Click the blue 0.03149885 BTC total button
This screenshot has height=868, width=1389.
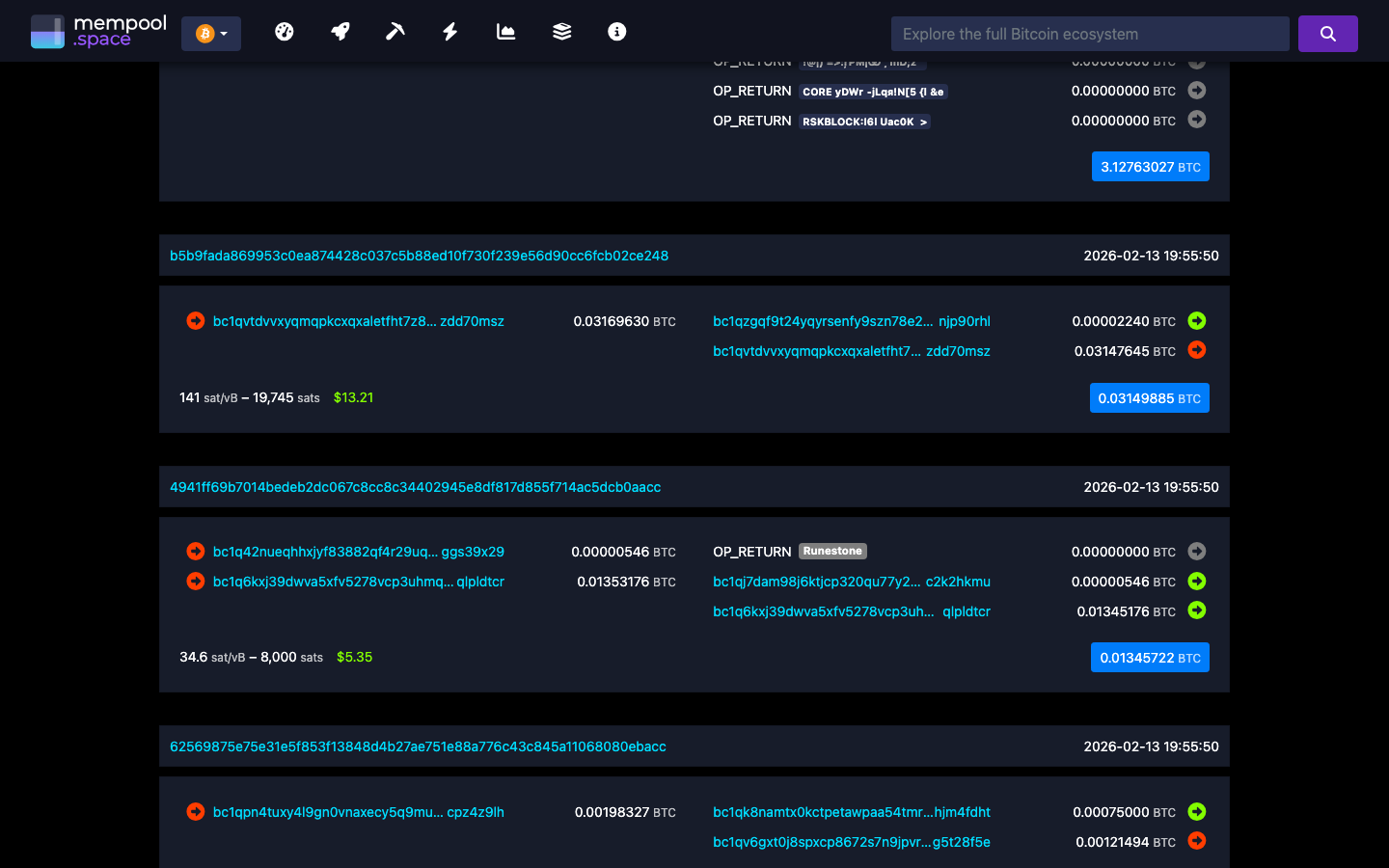pyautogui.click(x=1149, y=397)
